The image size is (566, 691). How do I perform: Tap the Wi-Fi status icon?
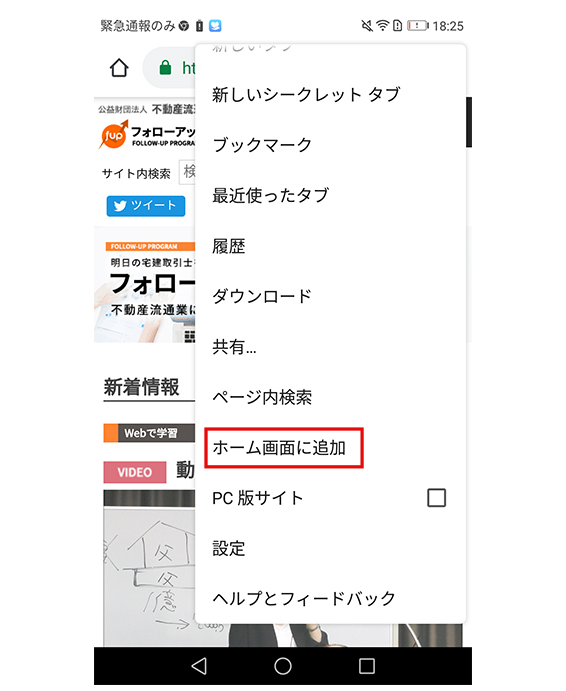(383, 26)
